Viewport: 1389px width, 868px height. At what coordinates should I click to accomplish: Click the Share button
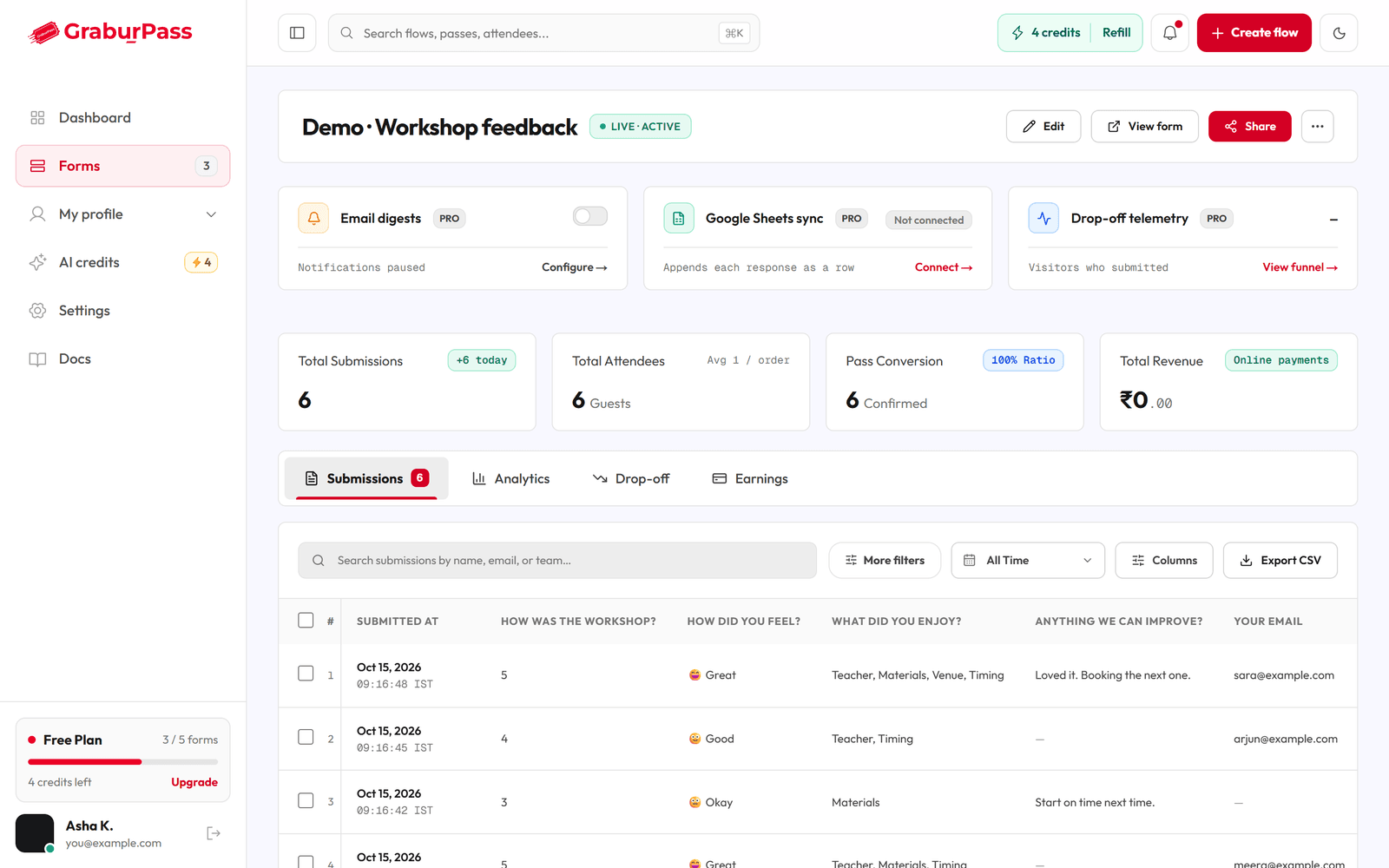pos(1250,127)
